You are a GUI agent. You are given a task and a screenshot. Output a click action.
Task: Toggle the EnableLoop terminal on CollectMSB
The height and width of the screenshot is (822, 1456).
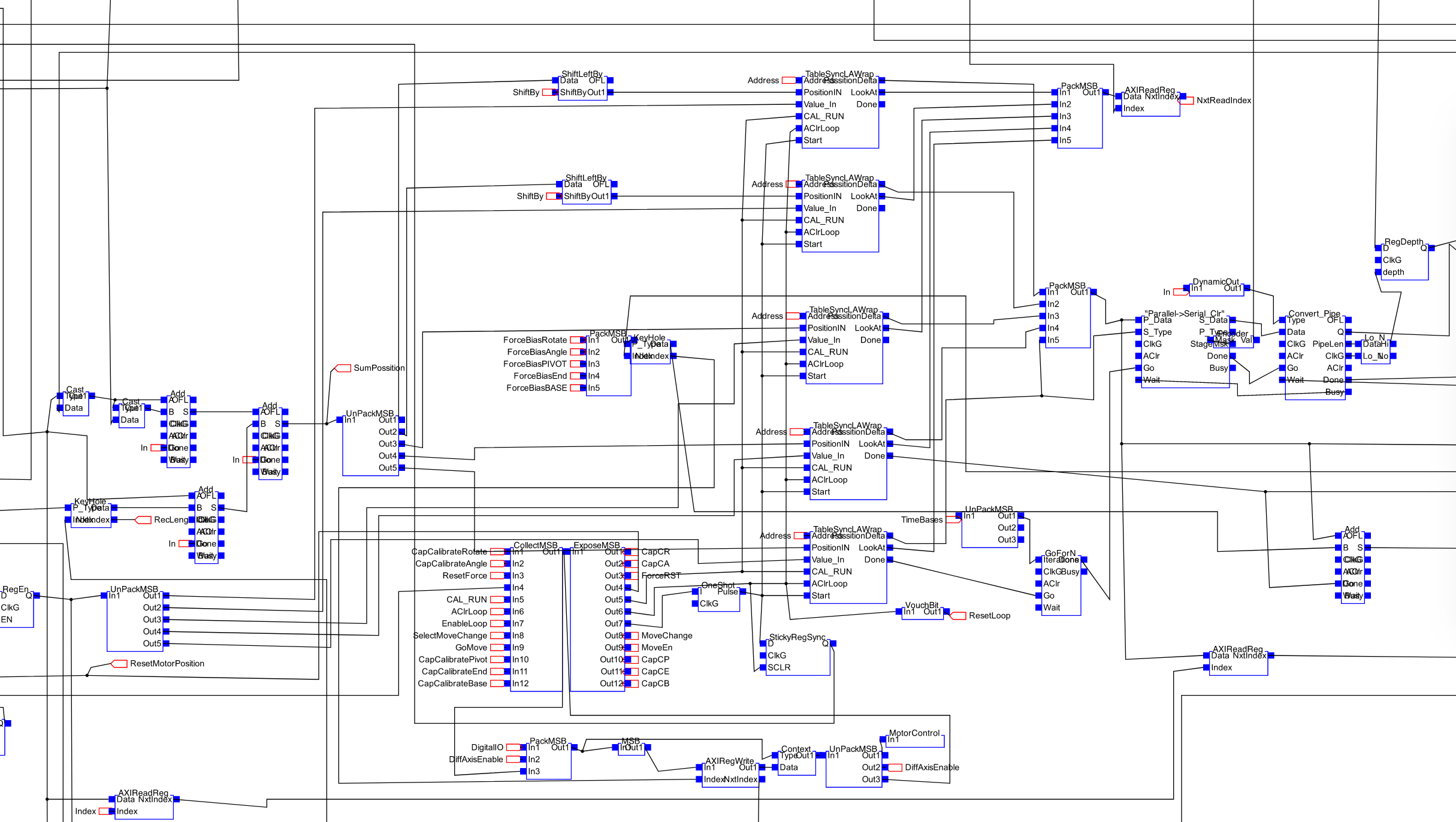pyautogui.click(x=496, y=623)
